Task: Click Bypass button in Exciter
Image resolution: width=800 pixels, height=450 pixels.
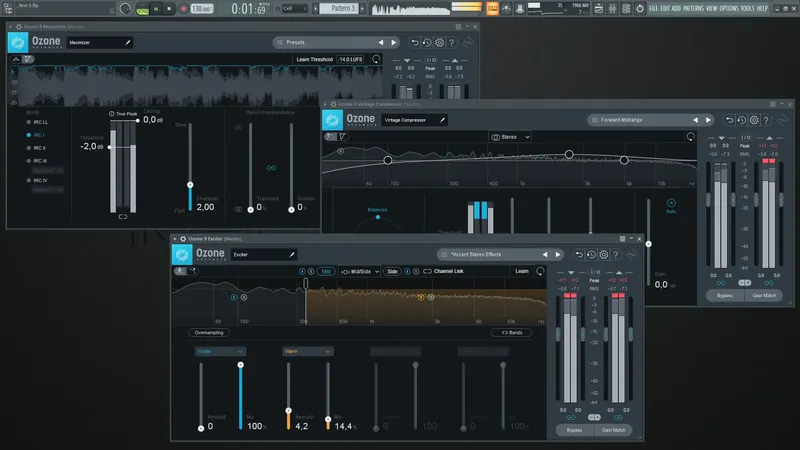Action: 574,430
